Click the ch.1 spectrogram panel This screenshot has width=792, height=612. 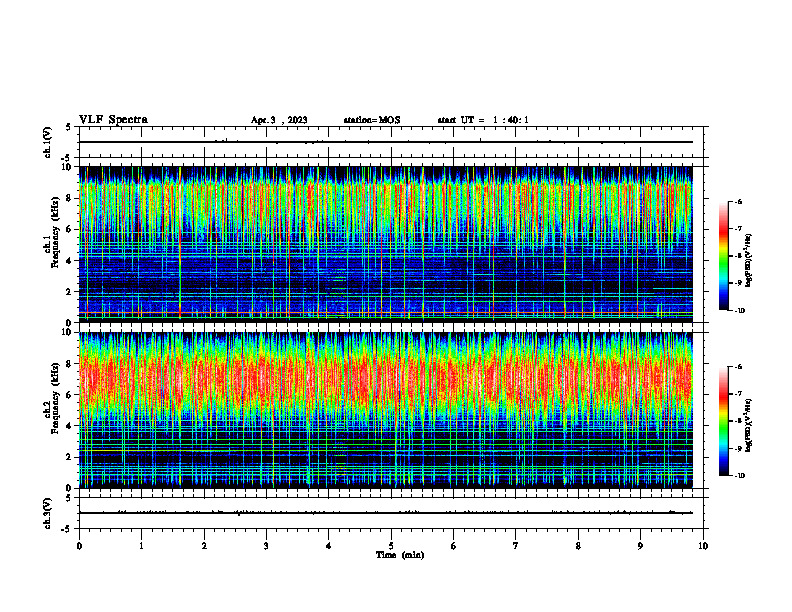[386, 244]
